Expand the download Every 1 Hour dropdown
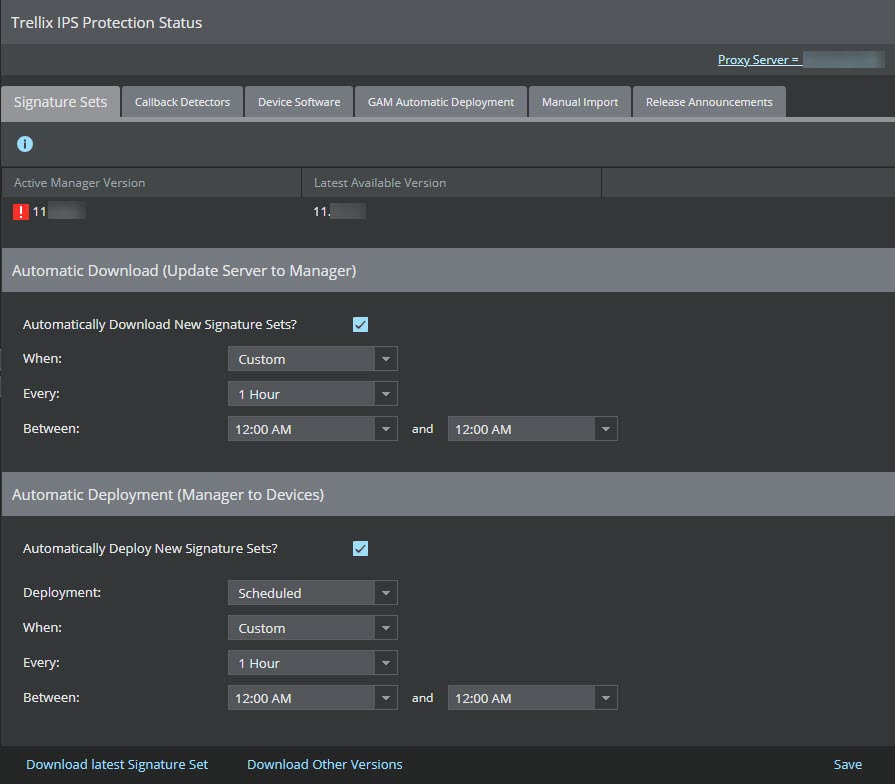The width and height of the screenshot is (895, 784). (x=312, y=394)
